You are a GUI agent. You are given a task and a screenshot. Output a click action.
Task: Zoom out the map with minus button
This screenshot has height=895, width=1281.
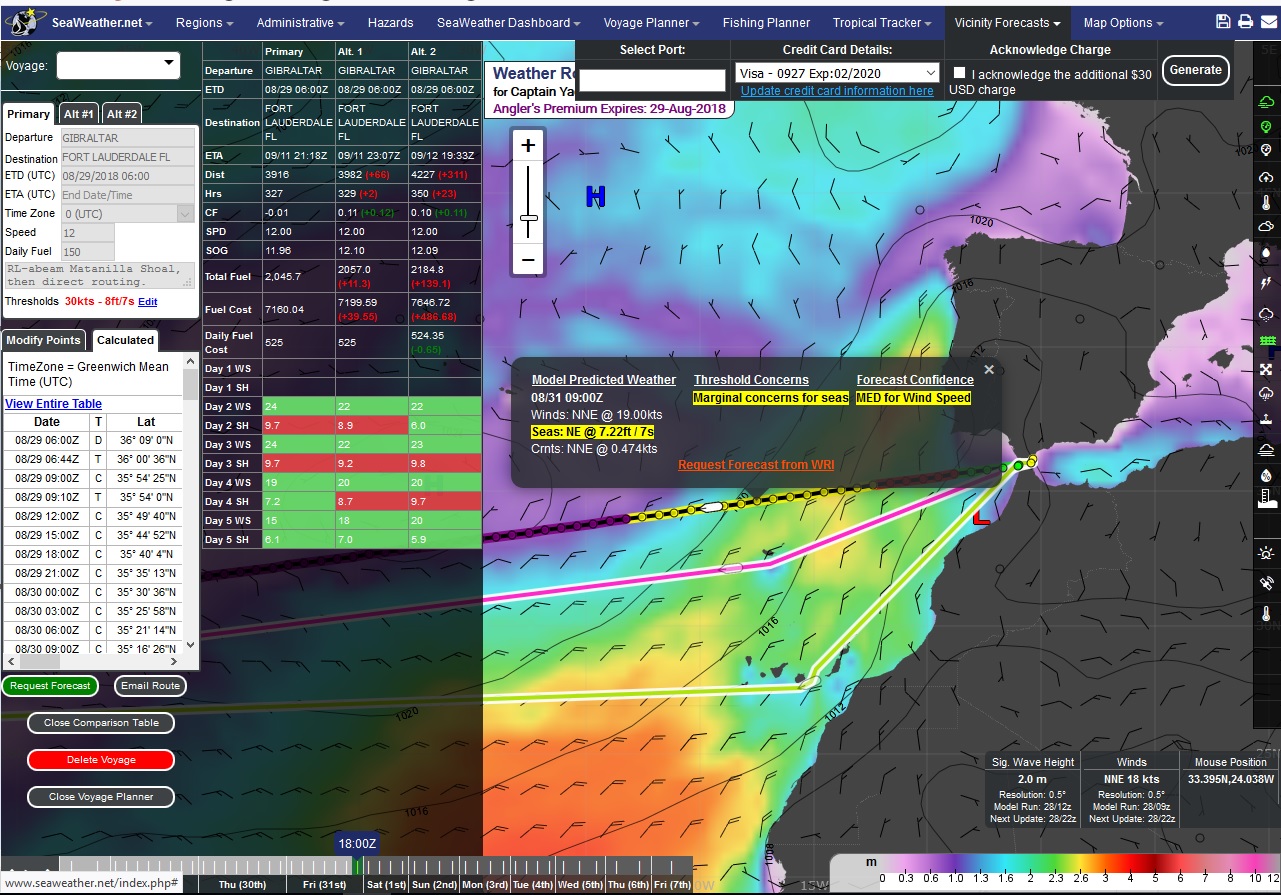[x=528, y=262]
